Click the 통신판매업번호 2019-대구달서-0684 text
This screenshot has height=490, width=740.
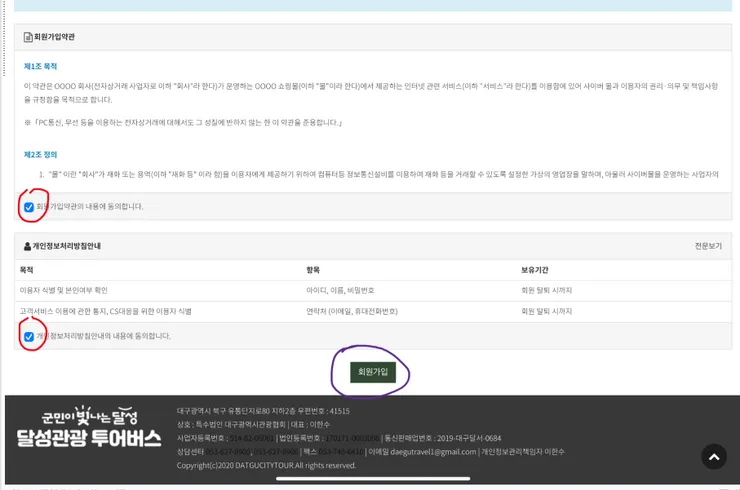point(443,439)
